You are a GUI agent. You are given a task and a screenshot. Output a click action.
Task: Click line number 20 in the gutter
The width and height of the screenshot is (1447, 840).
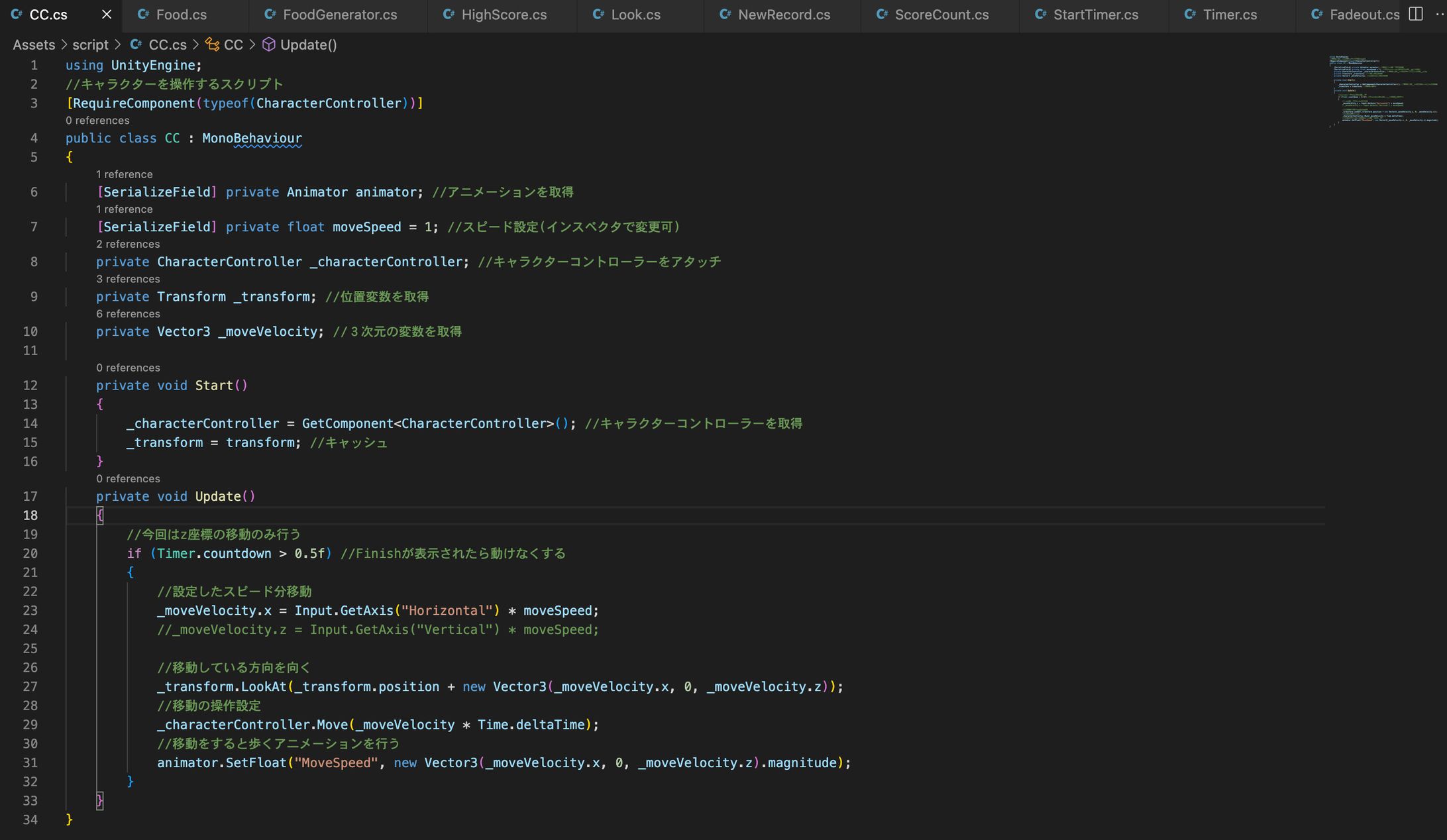[x=30, y=553]
